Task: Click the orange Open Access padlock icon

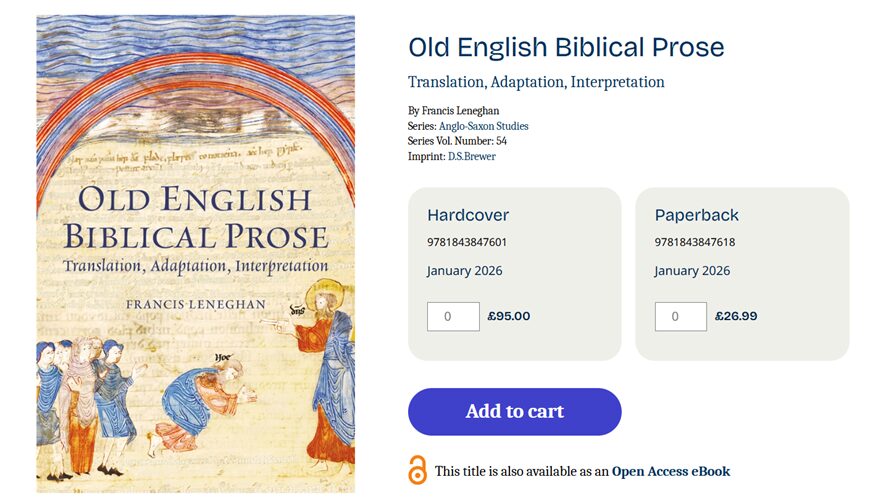Action: (x=417, y=470)
